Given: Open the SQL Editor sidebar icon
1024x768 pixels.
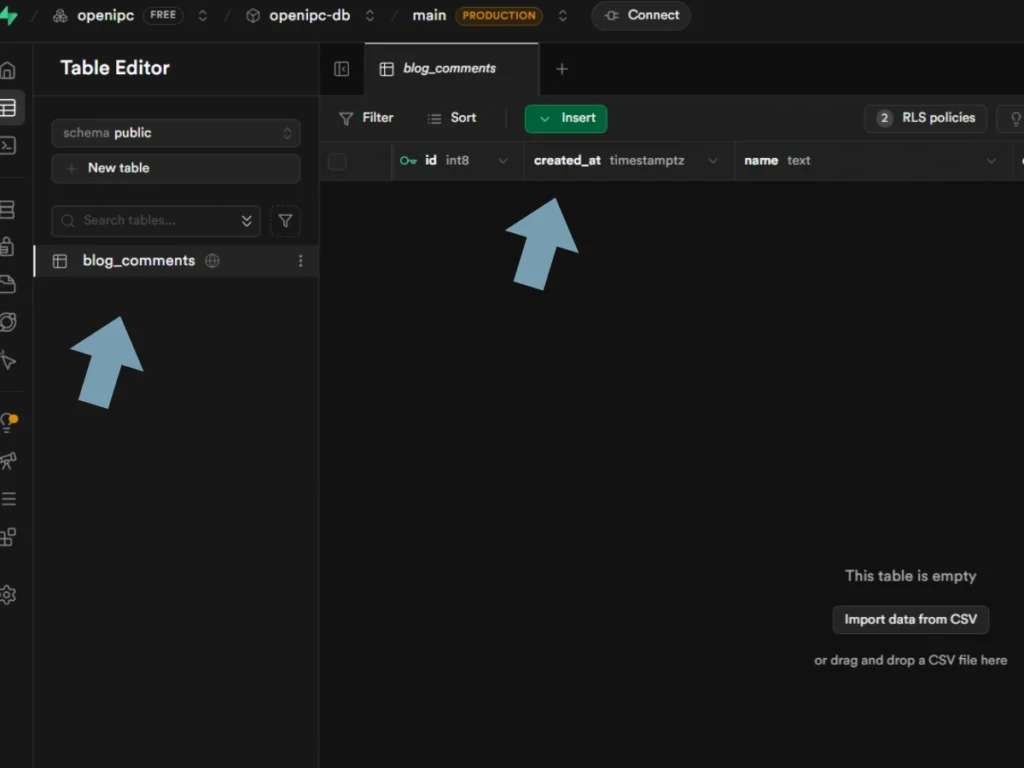Looking at the screenshot, I should click(8, 145).
